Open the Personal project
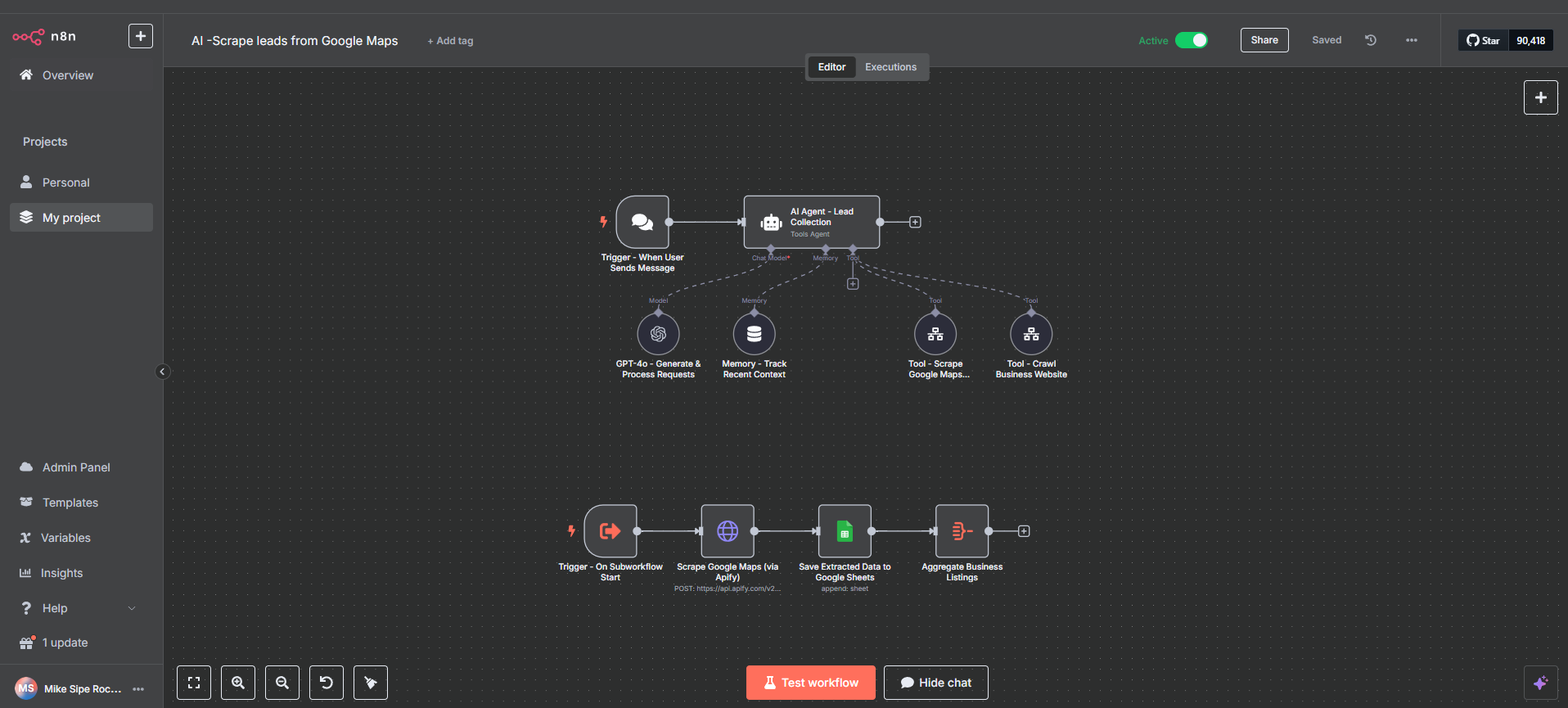The width and height of the screenshot is (1568, 708). click(x=81, y=183)
